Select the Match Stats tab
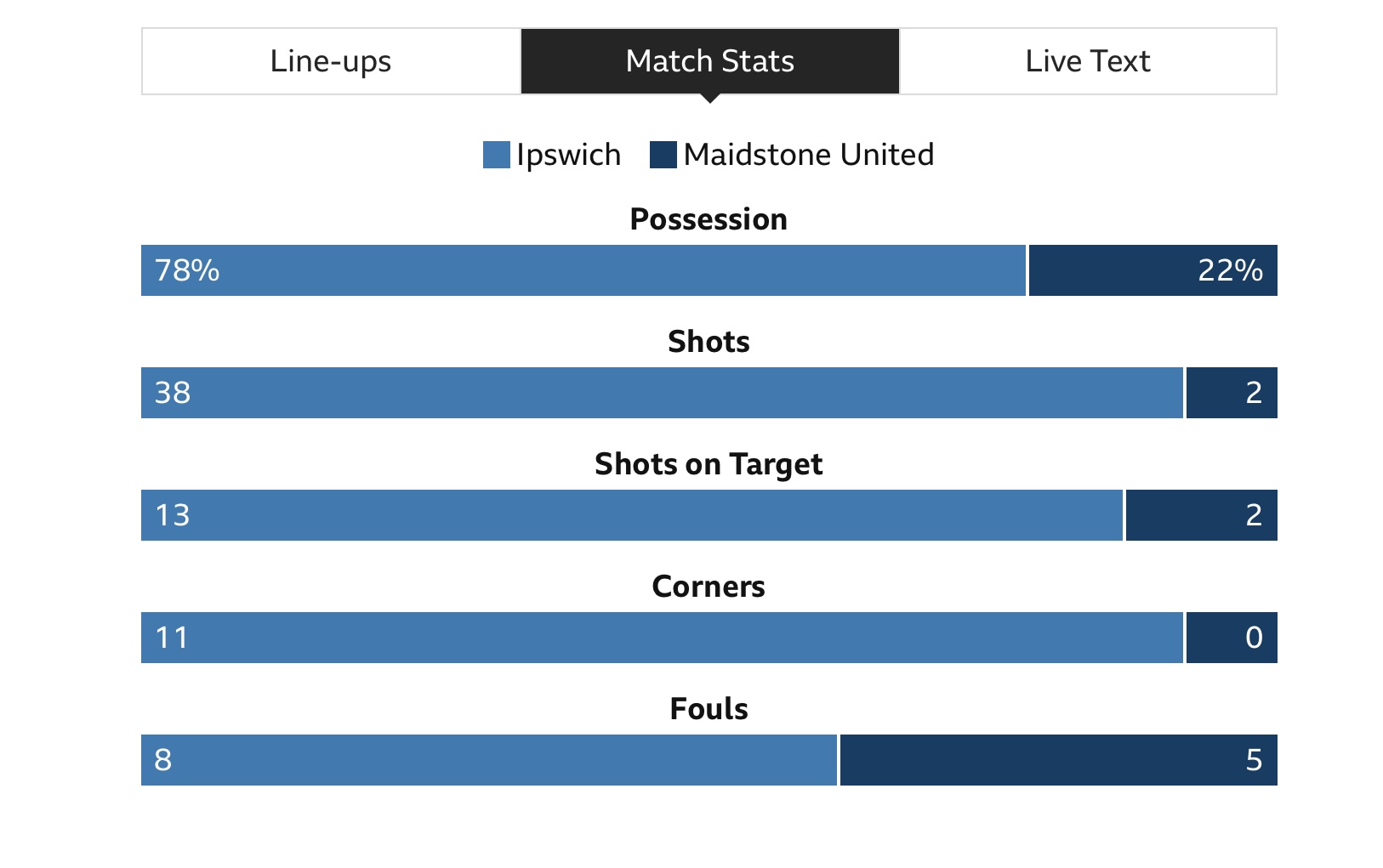Viewport: 1383px width, 868px height. (710, 61)
